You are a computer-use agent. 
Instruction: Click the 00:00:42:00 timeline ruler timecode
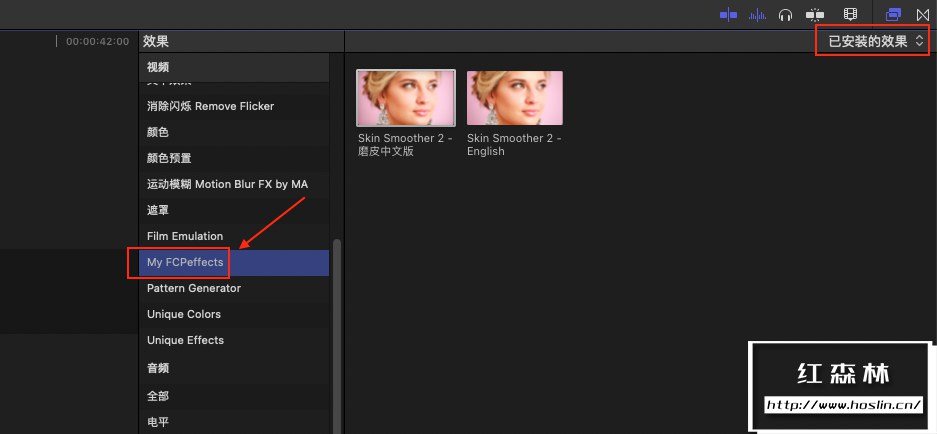click(x=97, y=41)
